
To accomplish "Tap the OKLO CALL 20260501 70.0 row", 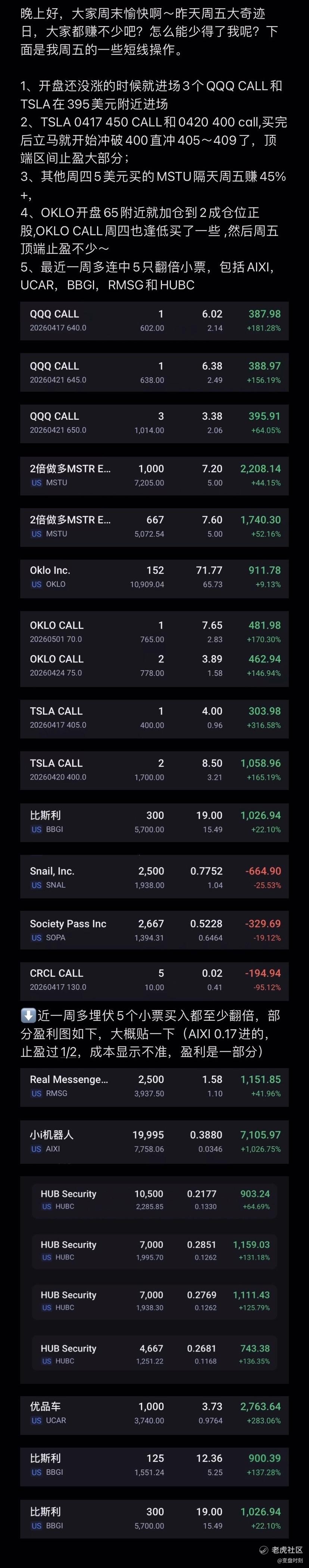I will 154,631.
